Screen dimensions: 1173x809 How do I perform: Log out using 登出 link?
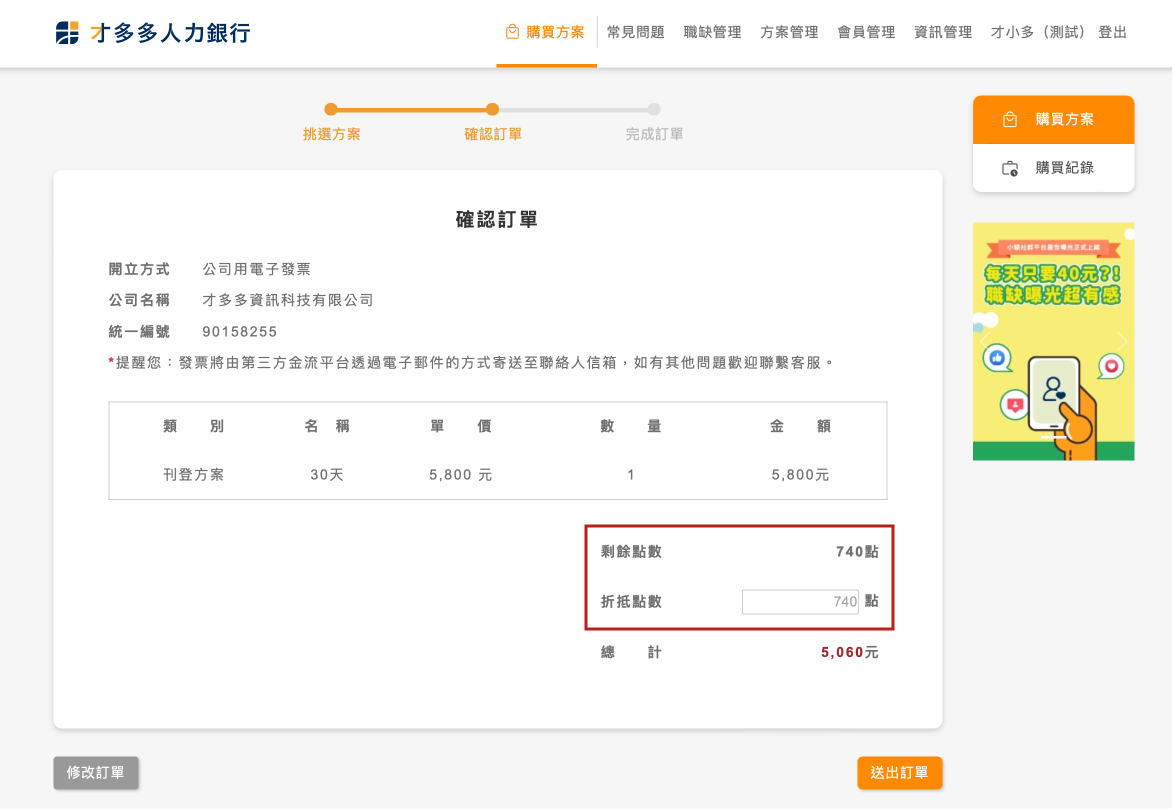(x=1112, y=32)
